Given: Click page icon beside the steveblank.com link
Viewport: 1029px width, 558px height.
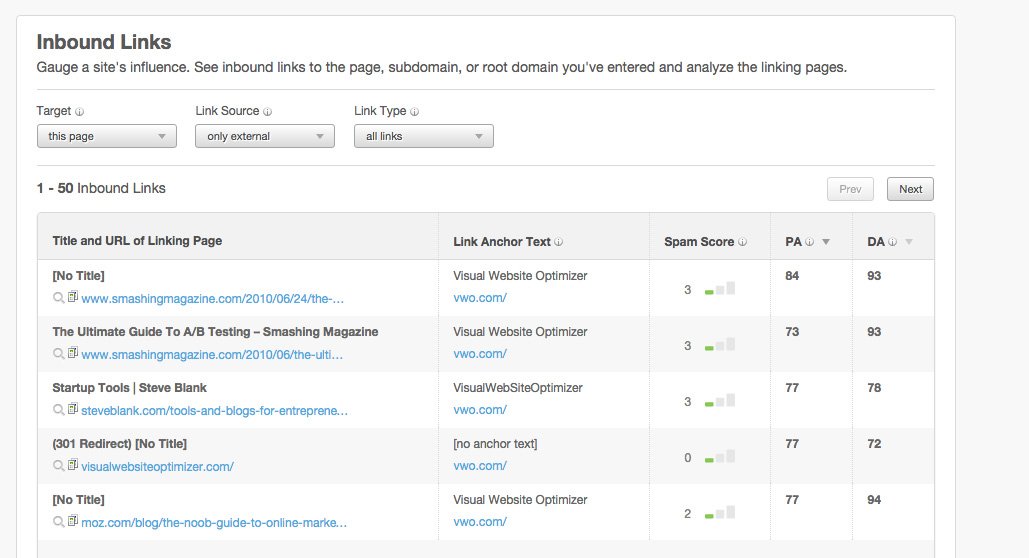Looking at the screenshot, I should click(73, 408).
